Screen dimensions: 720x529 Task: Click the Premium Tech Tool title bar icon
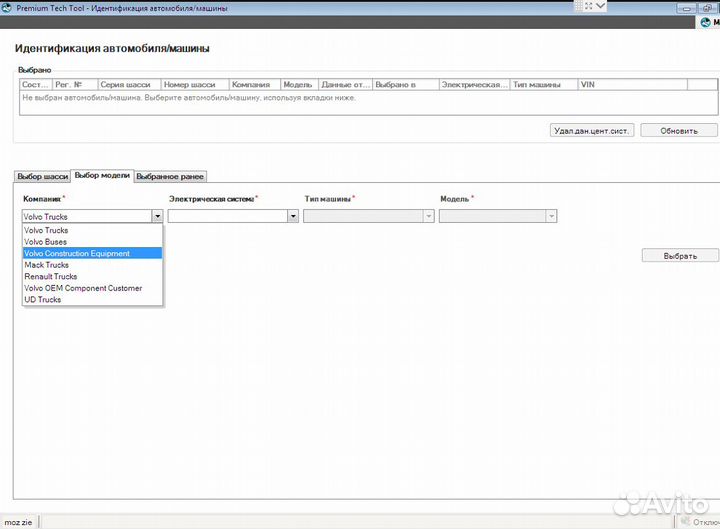click(6, 7)
